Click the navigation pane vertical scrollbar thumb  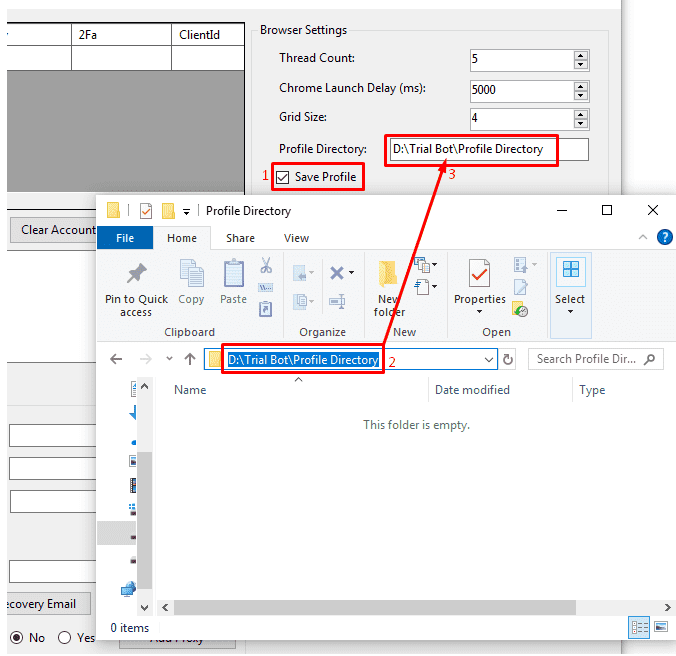[x=144, y=520]
